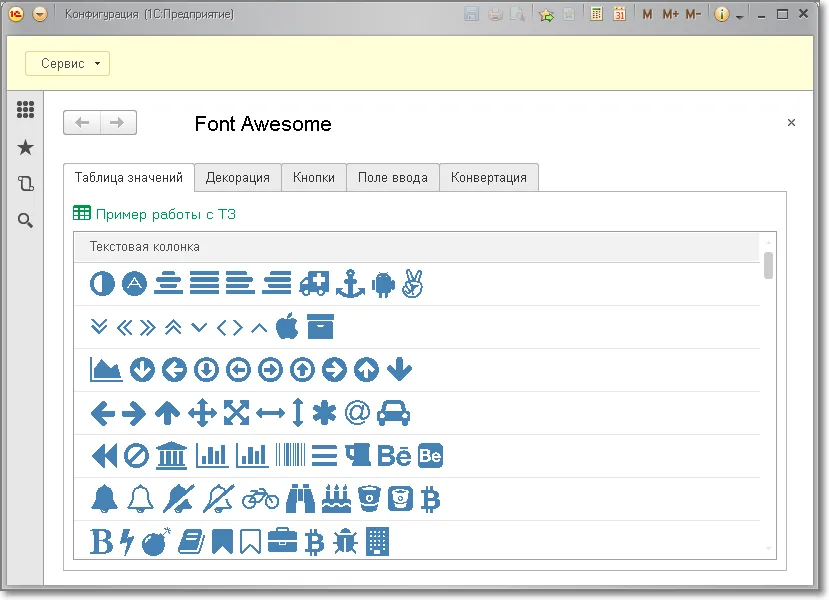The height and width of the screenshot is (600, 829).
Task: Open the calendar from the title bar
Action: click(x=619, y=14)
